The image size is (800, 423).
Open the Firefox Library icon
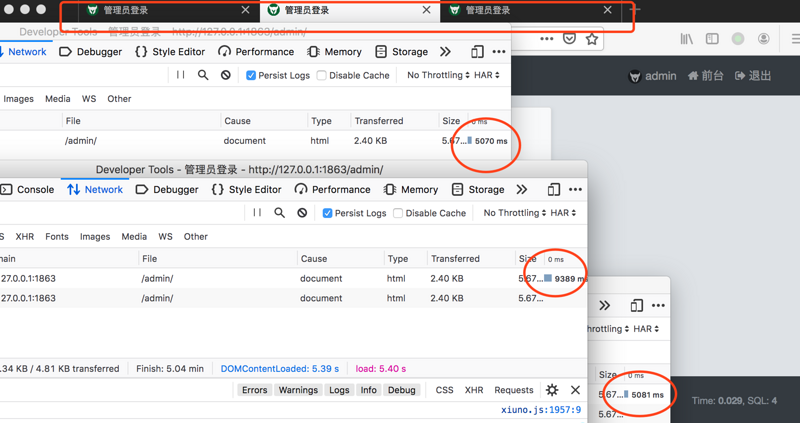(686, 39)
